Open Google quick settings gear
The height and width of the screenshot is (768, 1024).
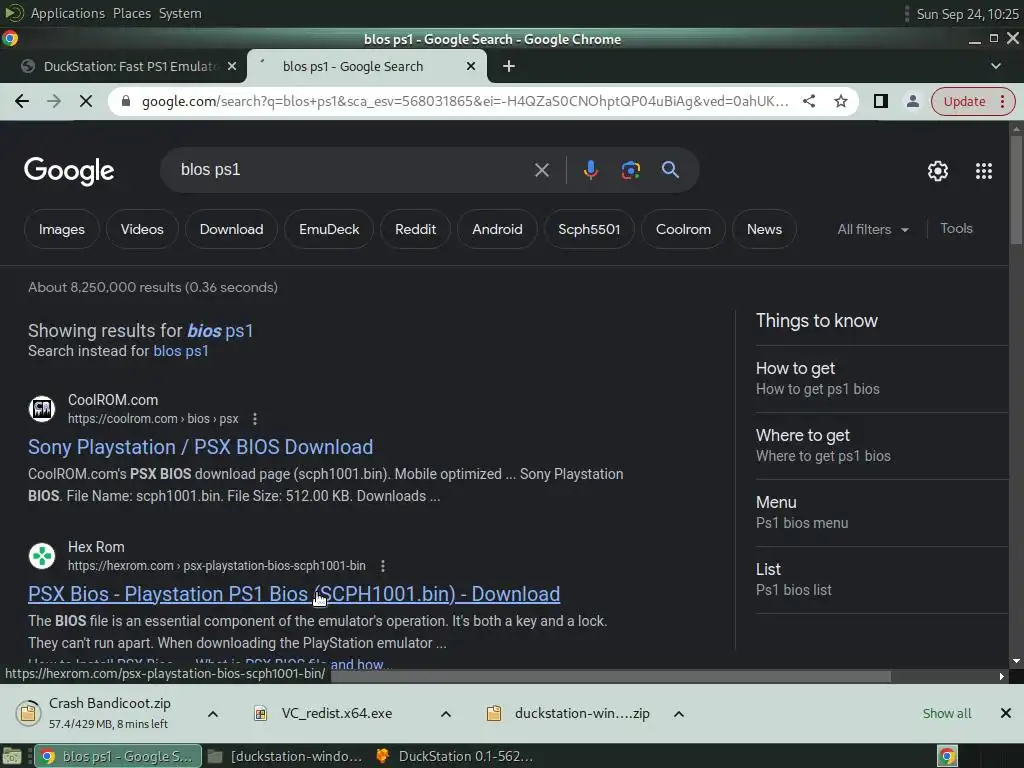point(938,171)
